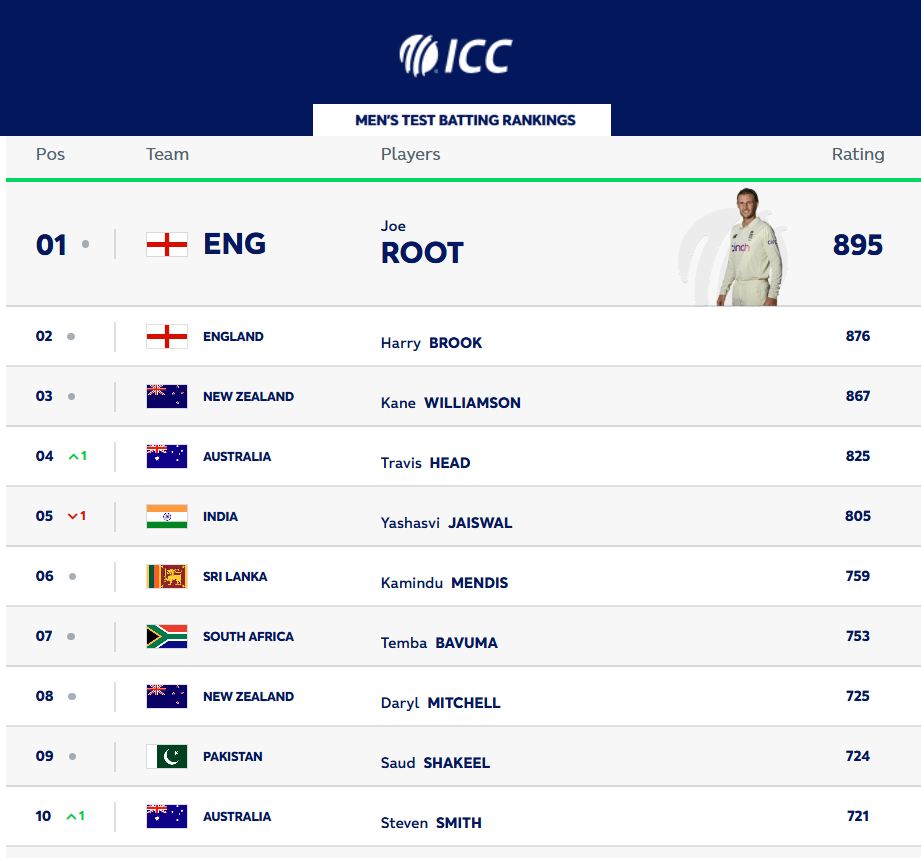Click India flag in fifth row
This screenshot has height=858, width=921.
point(167,516)
